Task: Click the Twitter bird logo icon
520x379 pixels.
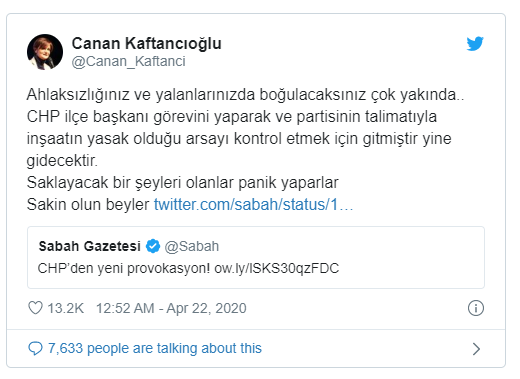Action: 475,44
